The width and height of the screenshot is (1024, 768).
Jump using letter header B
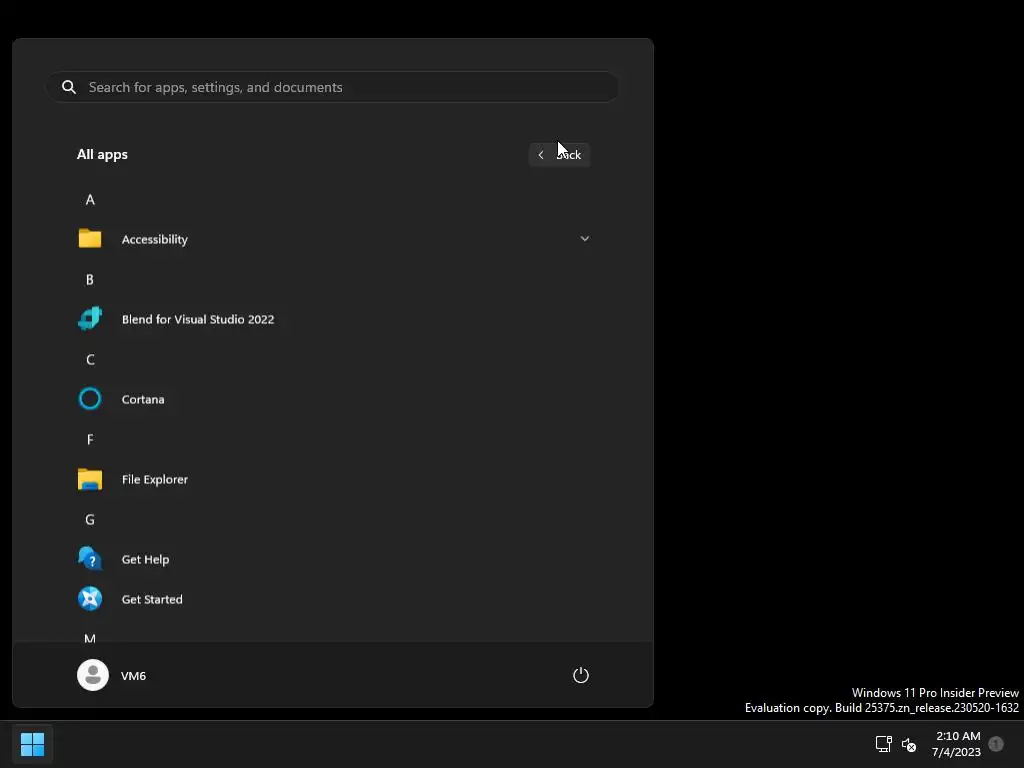pyautogui.click(x=90, y=280)
